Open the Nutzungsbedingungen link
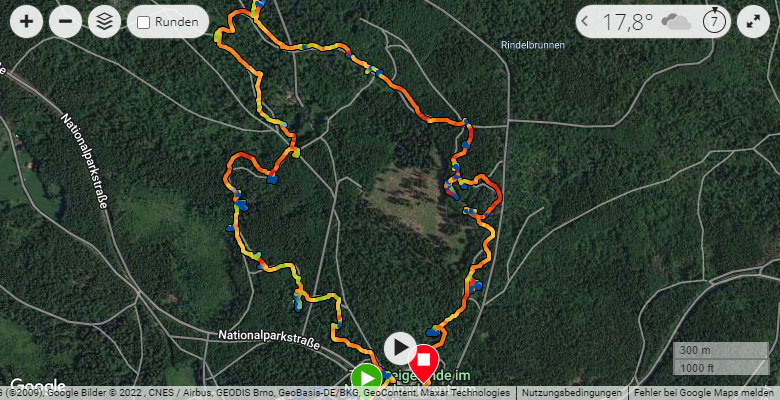 (572, 393)
